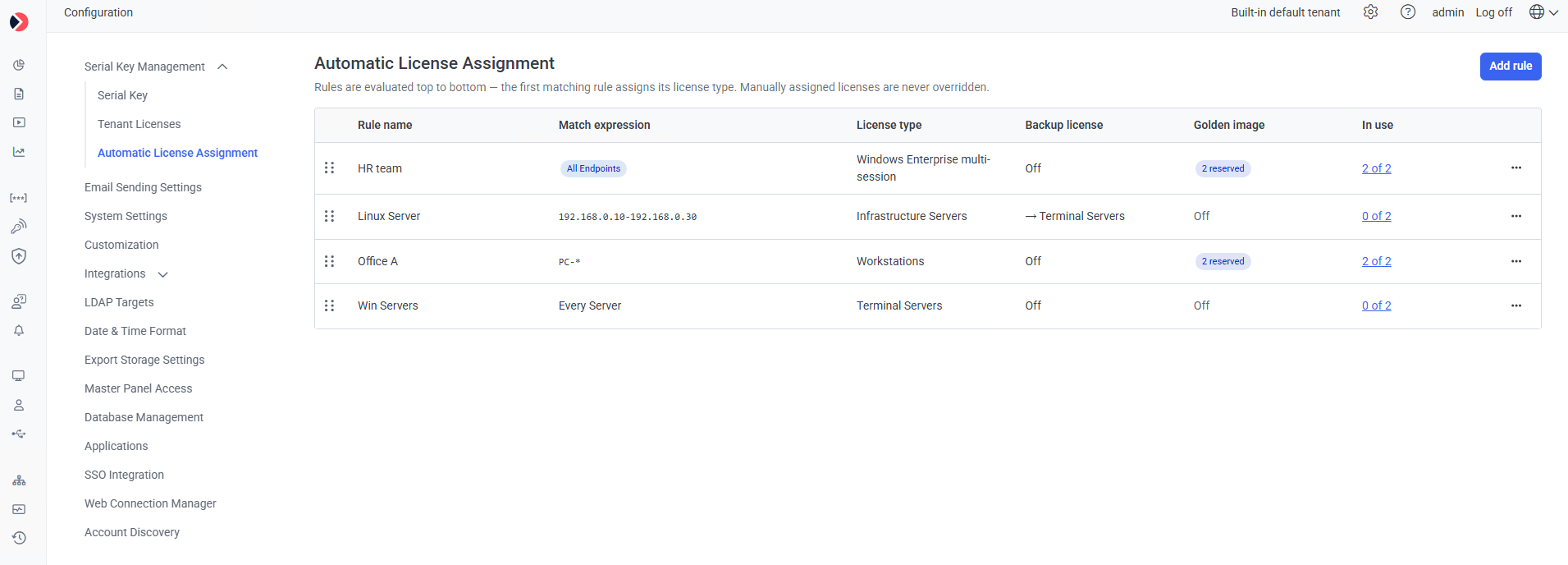Open the 0 of 2 link for Win Servers

pos(1376,305)
